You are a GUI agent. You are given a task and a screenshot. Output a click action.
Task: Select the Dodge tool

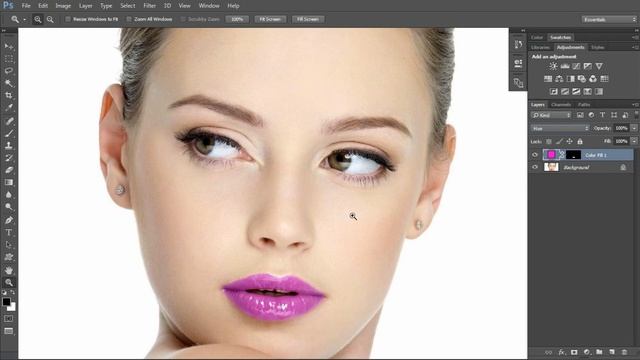pyautogui.click(x=9, y=207)
